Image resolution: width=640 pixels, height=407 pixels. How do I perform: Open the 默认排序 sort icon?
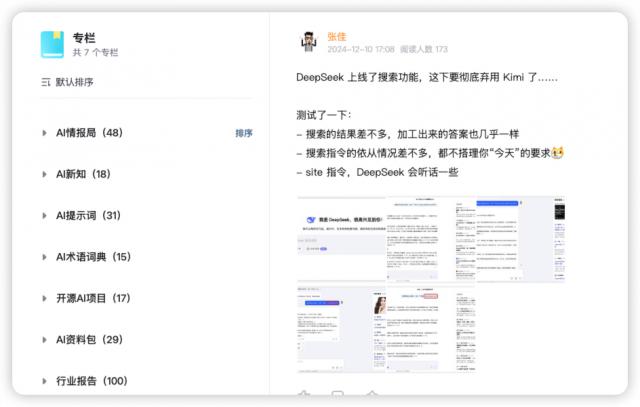pyautogui.click(x=46, y=83)
